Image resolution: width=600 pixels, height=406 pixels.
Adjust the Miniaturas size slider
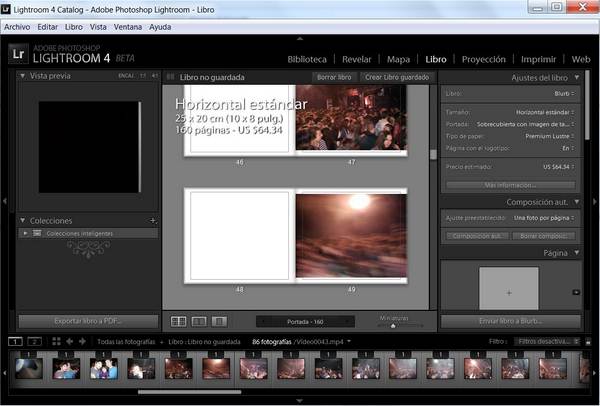point(393,326)
